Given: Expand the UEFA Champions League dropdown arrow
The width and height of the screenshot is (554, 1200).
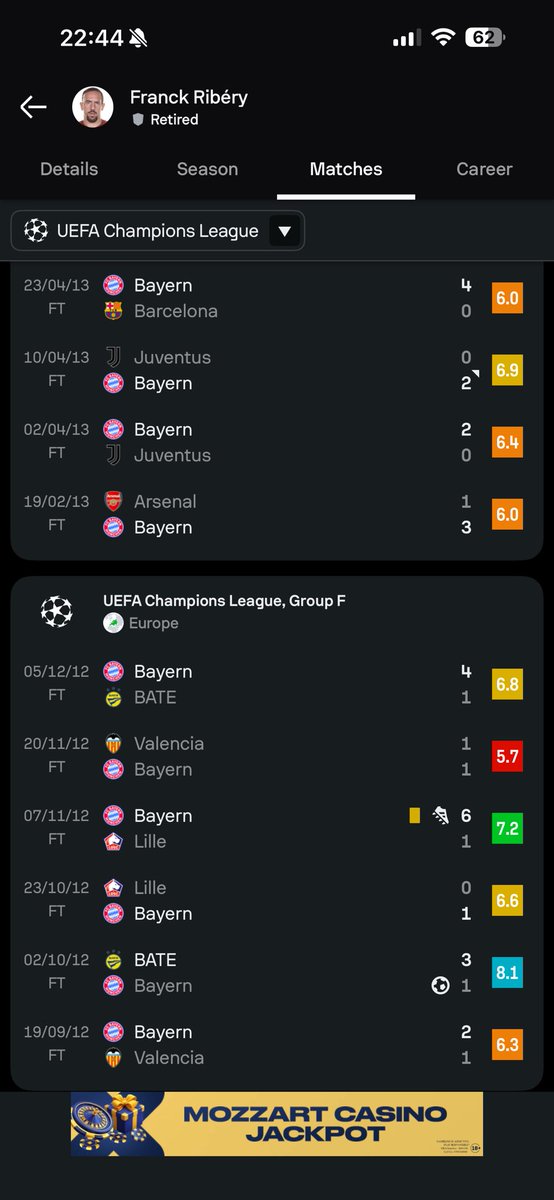Looking at the screenshot, I should [284, 231].
